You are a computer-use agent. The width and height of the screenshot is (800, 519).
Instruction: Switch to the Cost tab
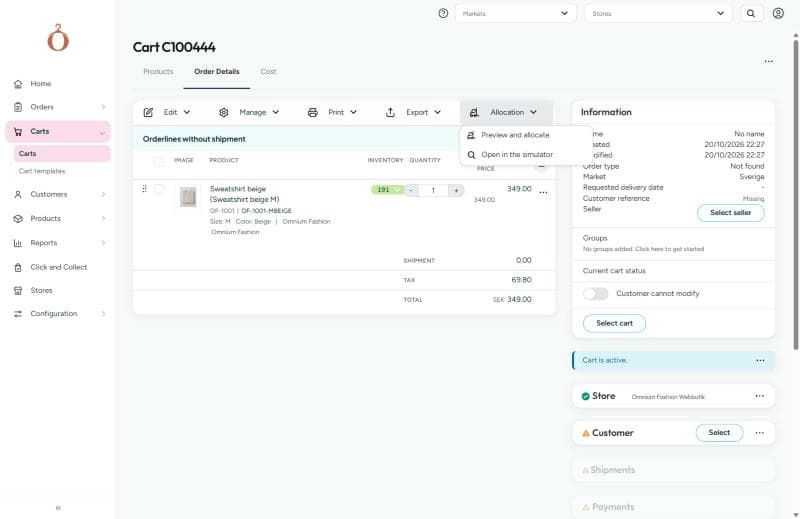268,71
